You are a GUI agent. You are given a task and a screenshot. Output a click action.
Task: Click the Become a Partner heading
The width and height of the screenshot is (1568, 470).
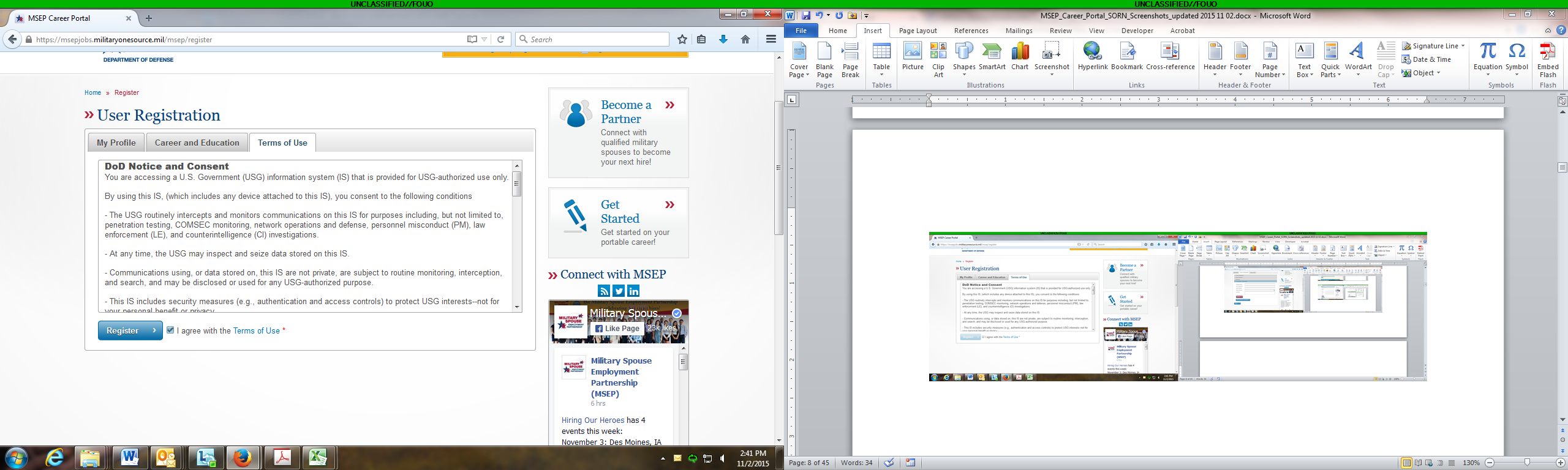626,112
